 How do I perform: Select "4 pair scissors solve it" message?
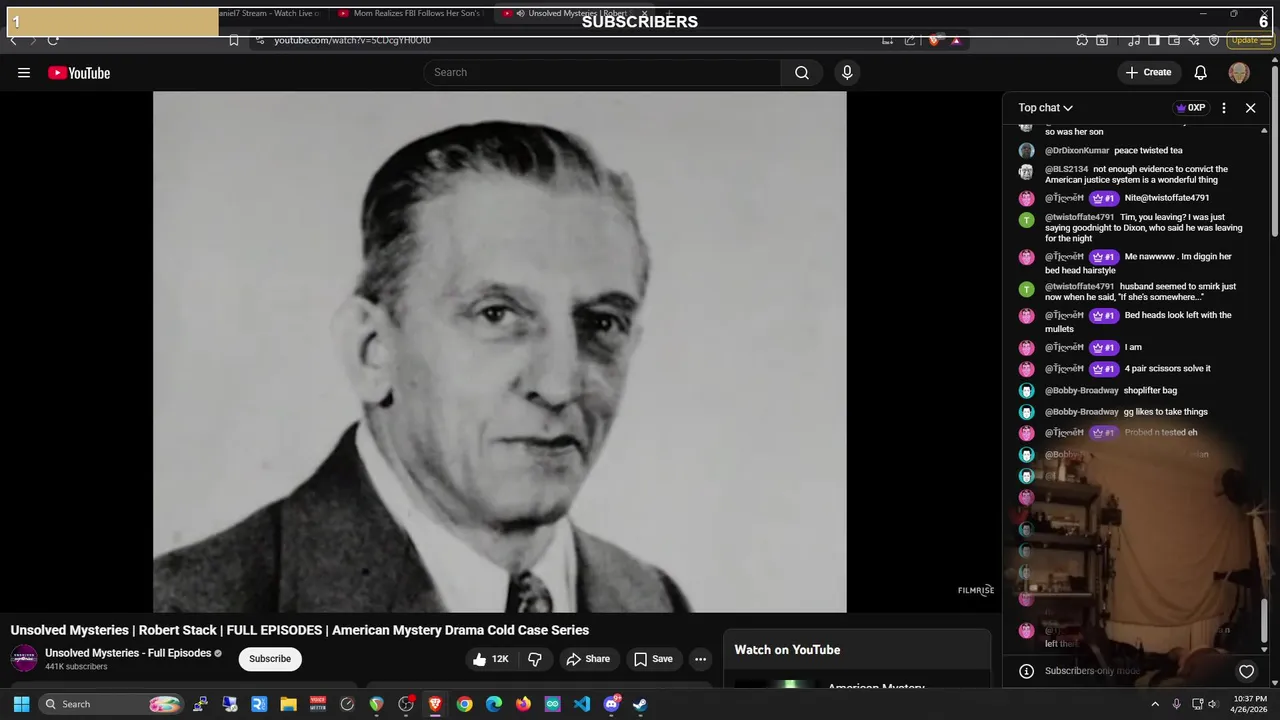[1167, 369]
